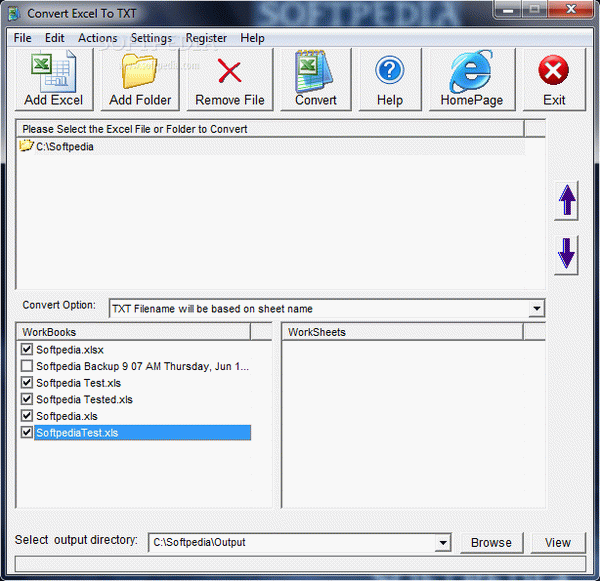Open Help via the question mark icon
The width and height of the screenshot is (600, 581).
pos(390,70)
